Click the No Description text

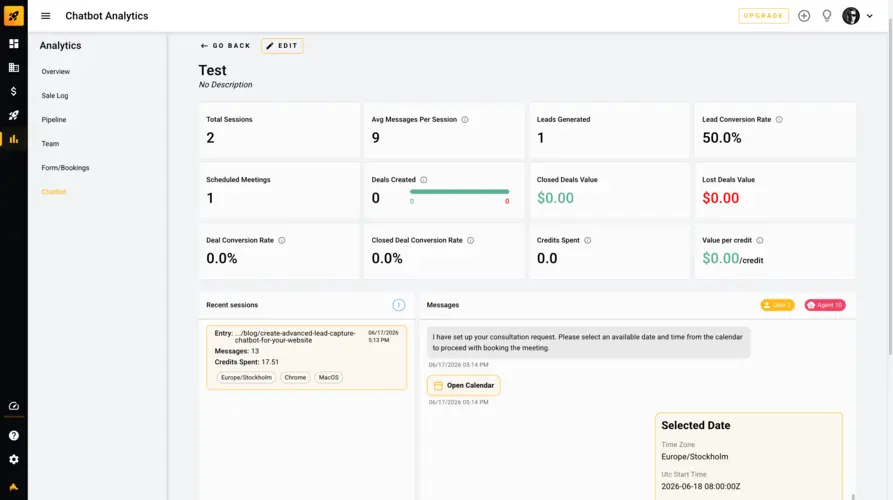[226, 85]
